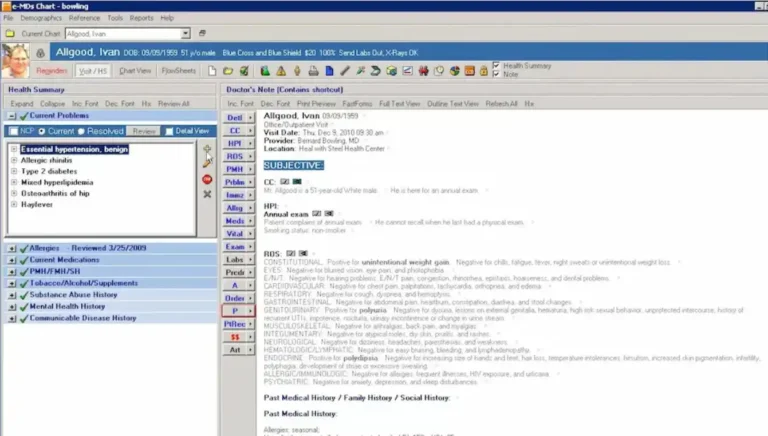This screenshot has height=436, width=768.
Task: Click the yellow warning triangle toolbar icon
Action: (281, 71)
